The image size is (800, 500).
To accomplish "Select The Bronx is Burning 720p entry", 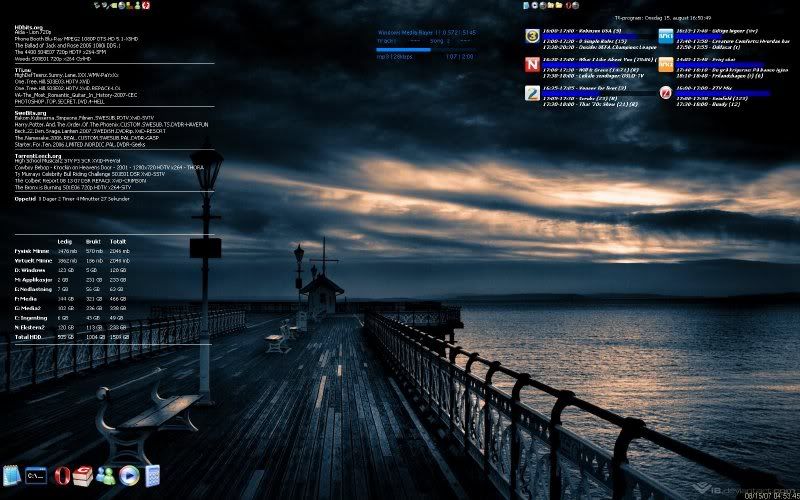I will [x=72, y=187].
